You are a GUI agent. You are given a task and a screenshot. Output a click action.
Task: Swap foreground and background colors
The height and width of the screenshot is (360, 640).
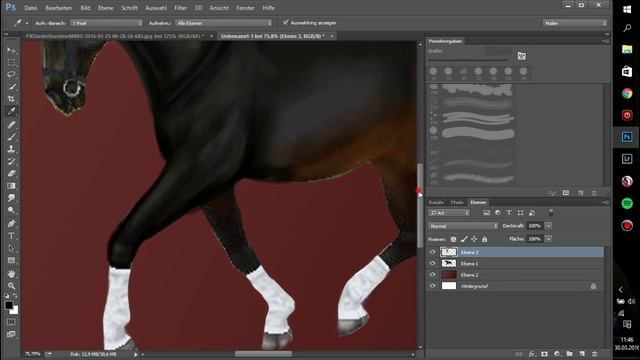[15, 296]
